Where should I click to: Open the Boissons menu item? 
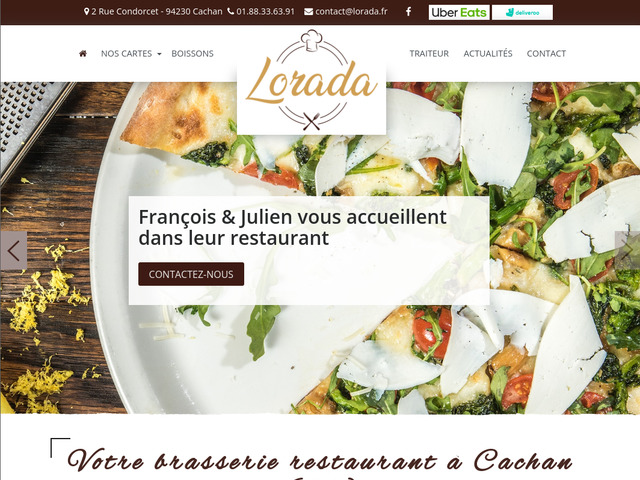(192, 53)
